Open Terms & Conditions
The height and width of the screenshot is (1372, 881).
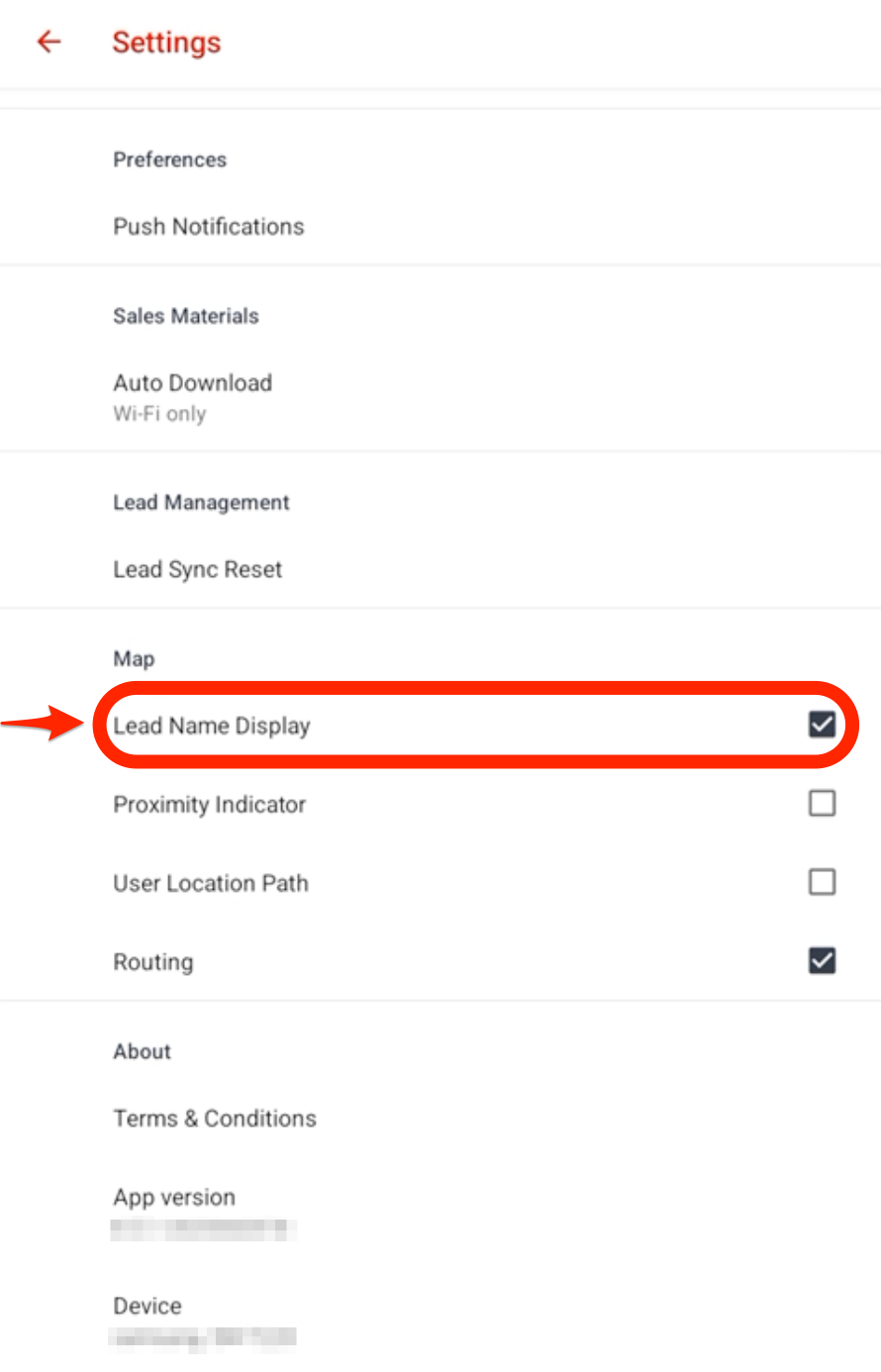[215, 1119]
